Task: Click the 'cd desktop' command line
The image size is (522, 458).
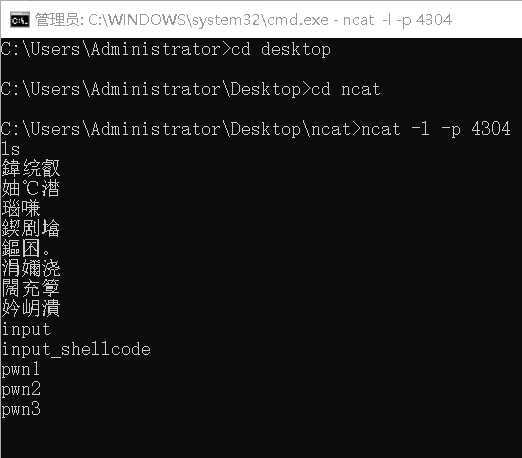Action: point(166,50)
